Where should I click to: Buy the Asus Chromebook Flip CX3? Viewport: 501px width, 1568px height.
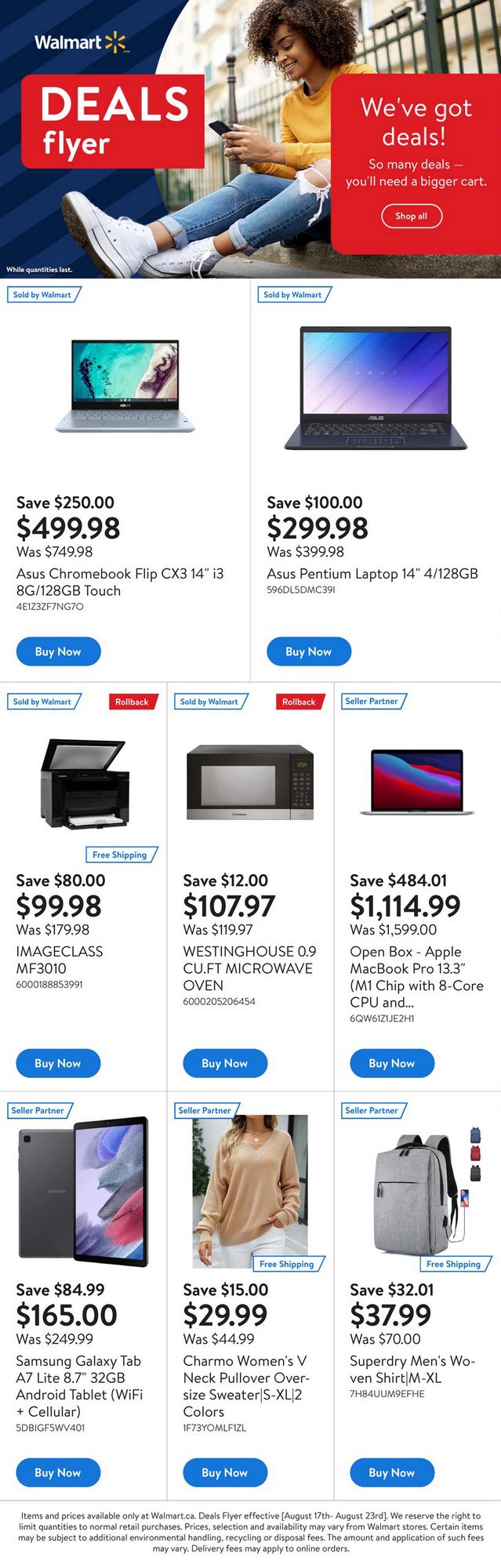tap(58, 652)
